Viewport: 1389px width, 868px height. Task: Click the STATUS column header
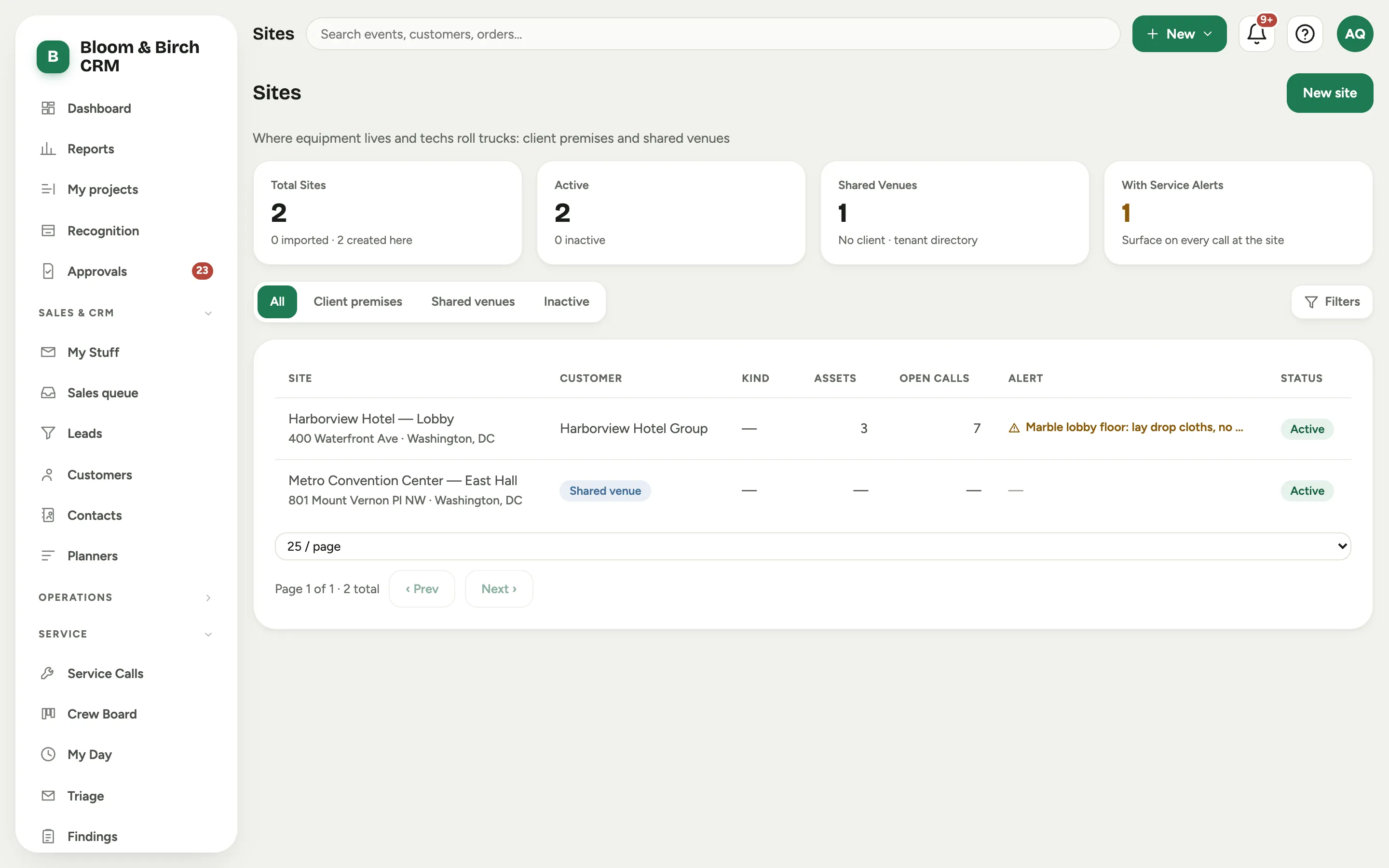(x=1301, y=379)
